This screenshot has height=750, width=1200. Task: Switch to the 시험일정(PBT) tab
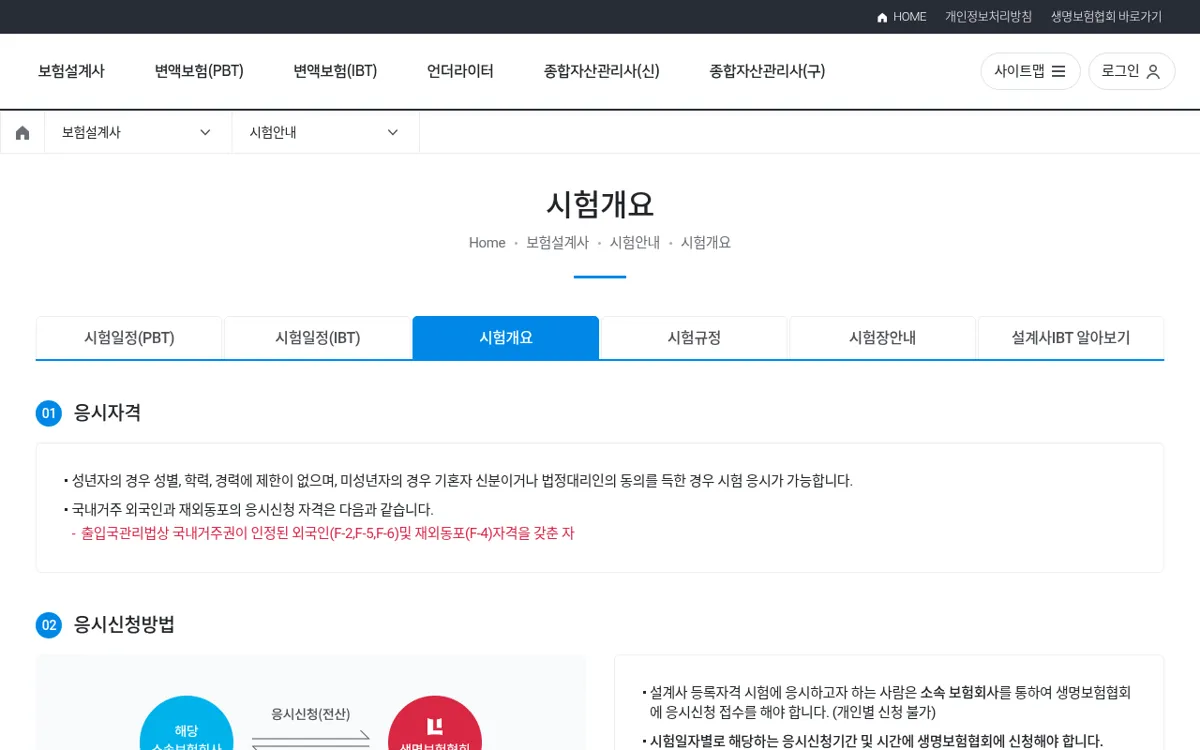click(x=129, y=338)
